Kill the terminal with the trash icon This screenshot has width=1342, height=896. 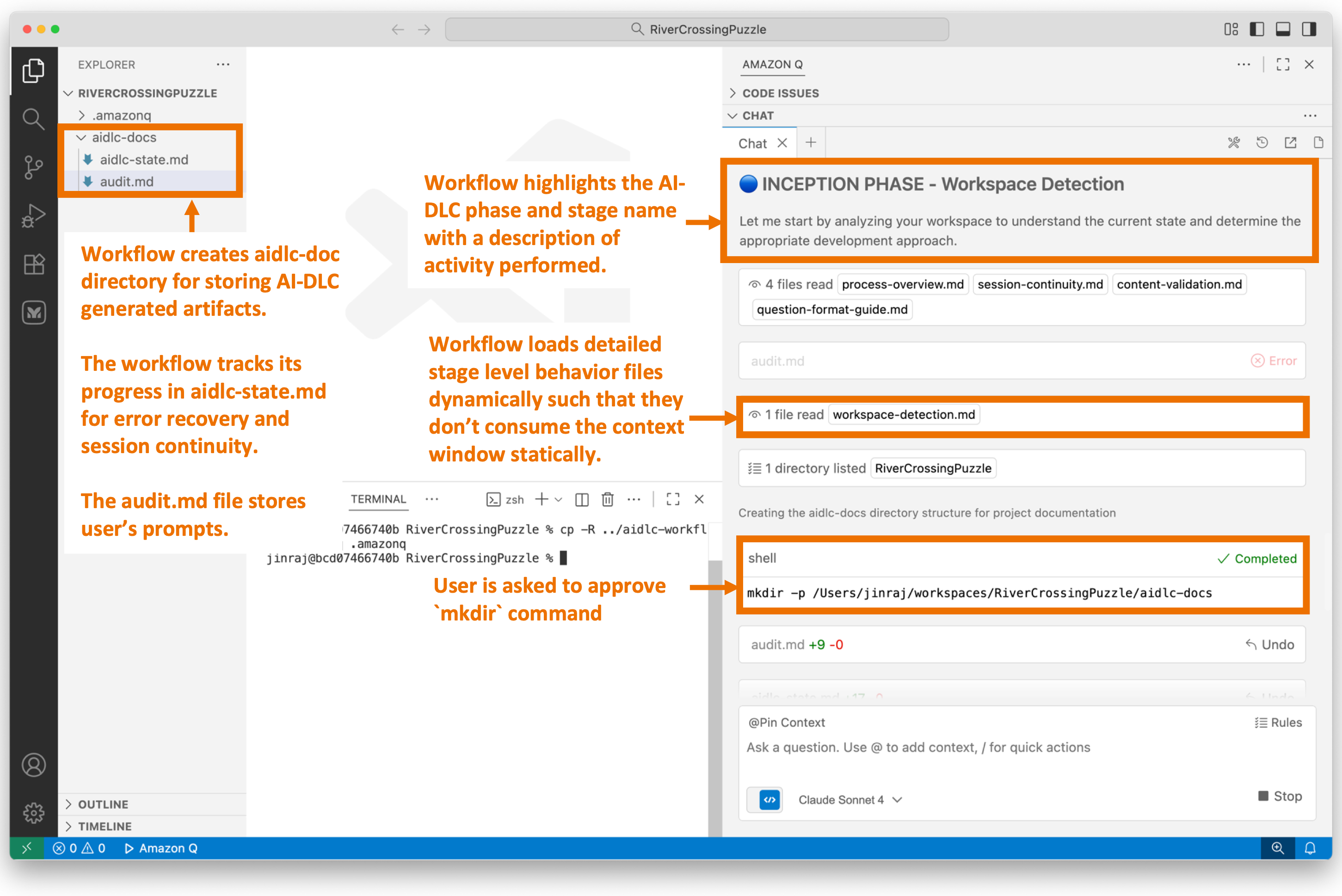coord(608,499)
